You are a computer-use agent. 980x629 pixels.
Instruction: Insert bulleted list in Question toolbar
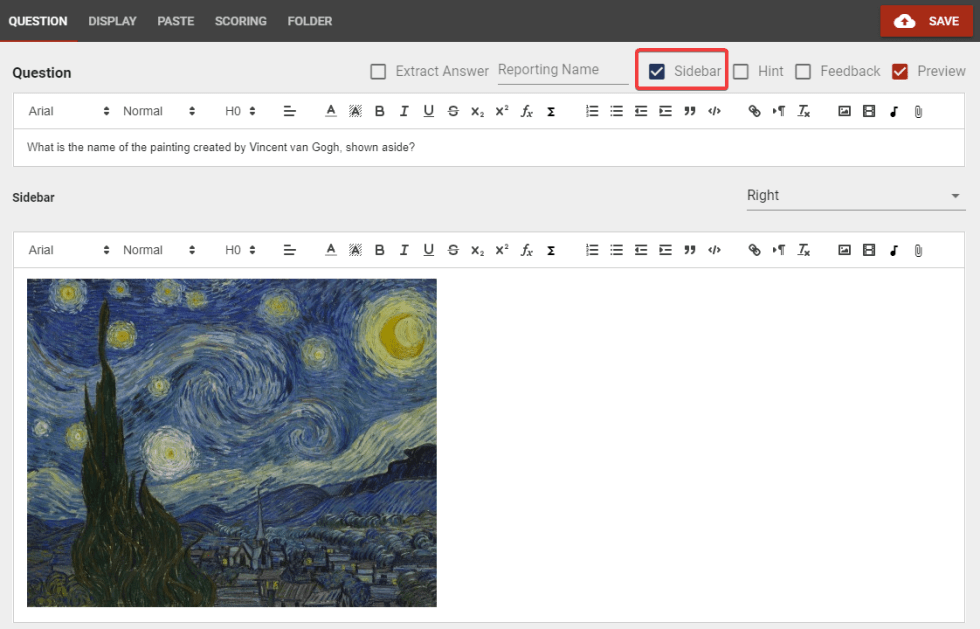point(616,111)
